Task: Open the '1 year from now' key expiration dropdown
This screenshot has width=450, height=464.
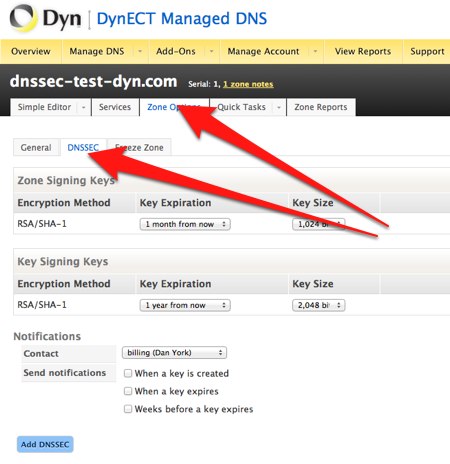Action: tap(185, 305)
